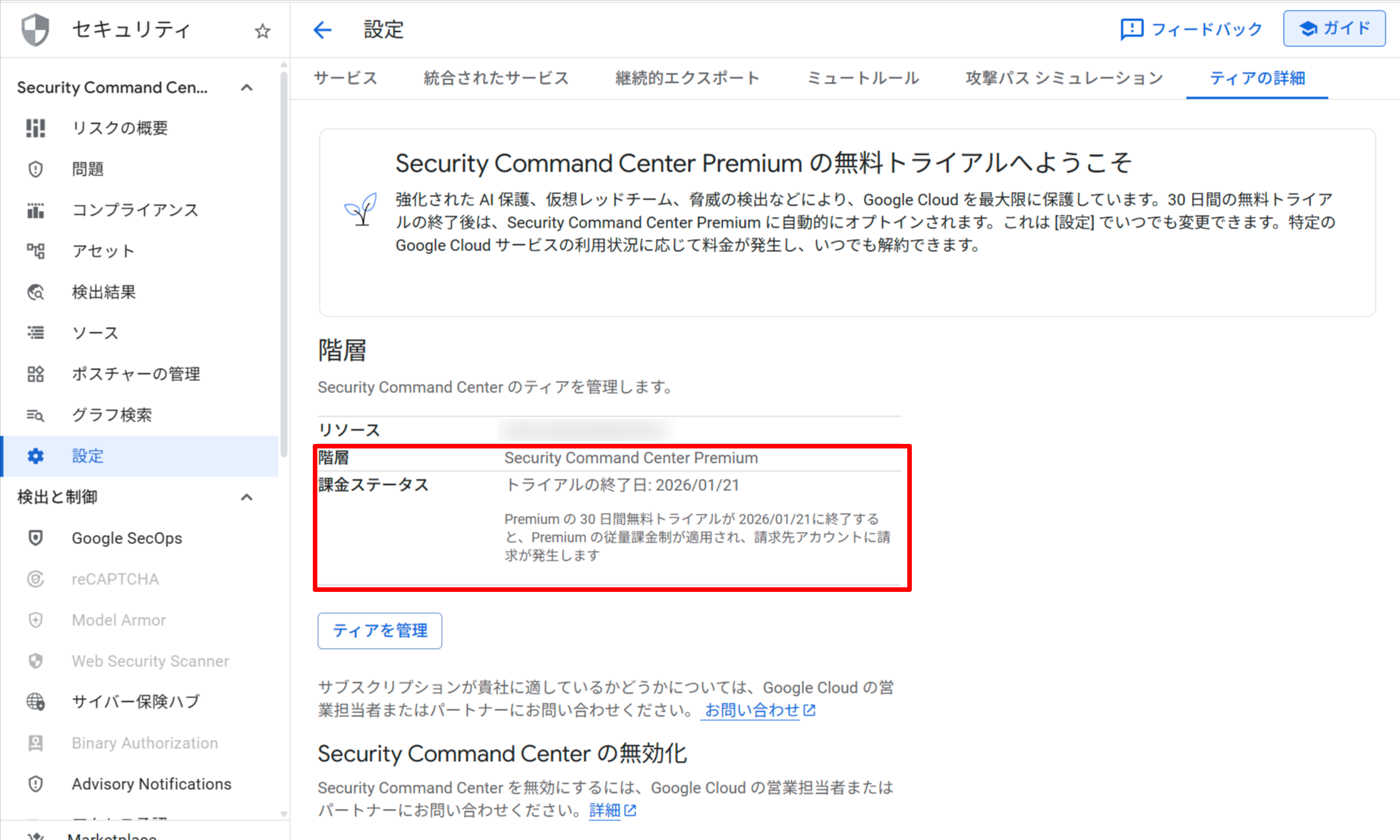Open コンプライアンス icon in sidebar
The width and height of the screenshot is (1400, 840).
[x=36, y=210]
